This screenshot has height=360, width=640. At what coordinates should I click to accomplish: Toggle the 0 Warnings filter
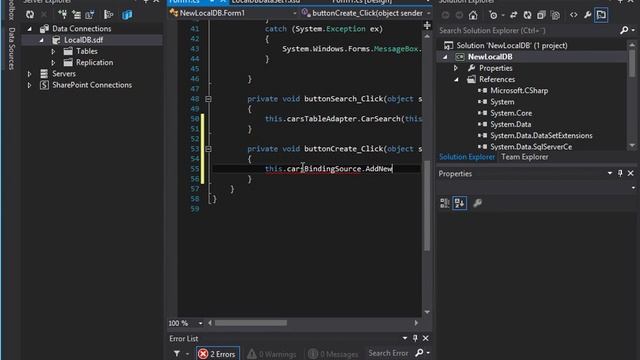272,354
